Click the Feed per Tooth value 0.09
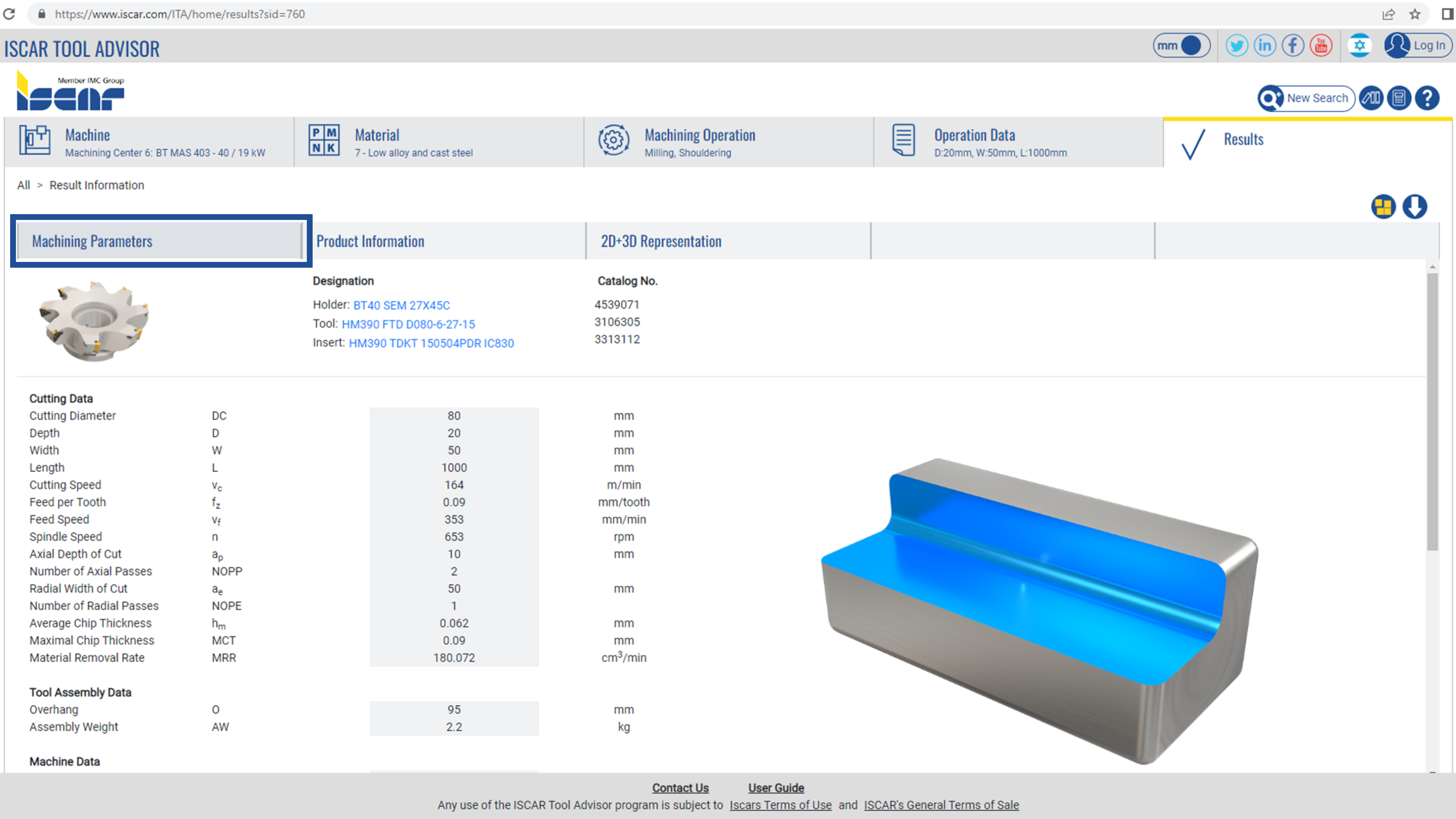1456x819 pixels. [x=454, y=502]
